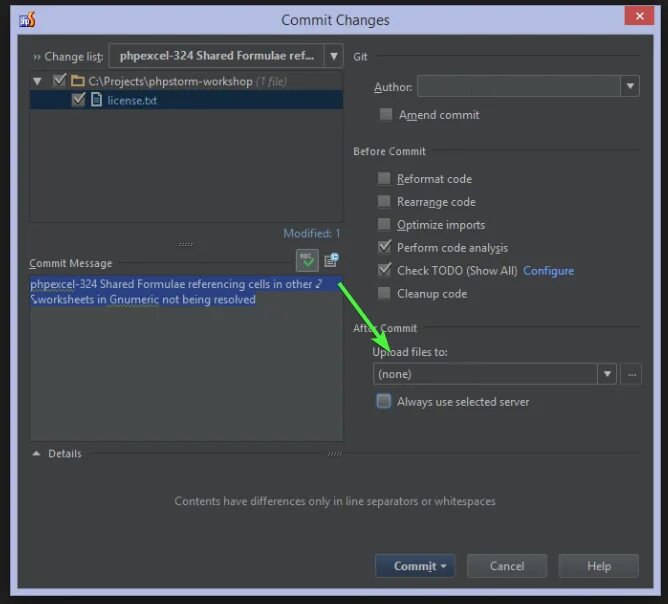Click the Details panel splitter grip
668x604 pixels.
coord(335,454)
